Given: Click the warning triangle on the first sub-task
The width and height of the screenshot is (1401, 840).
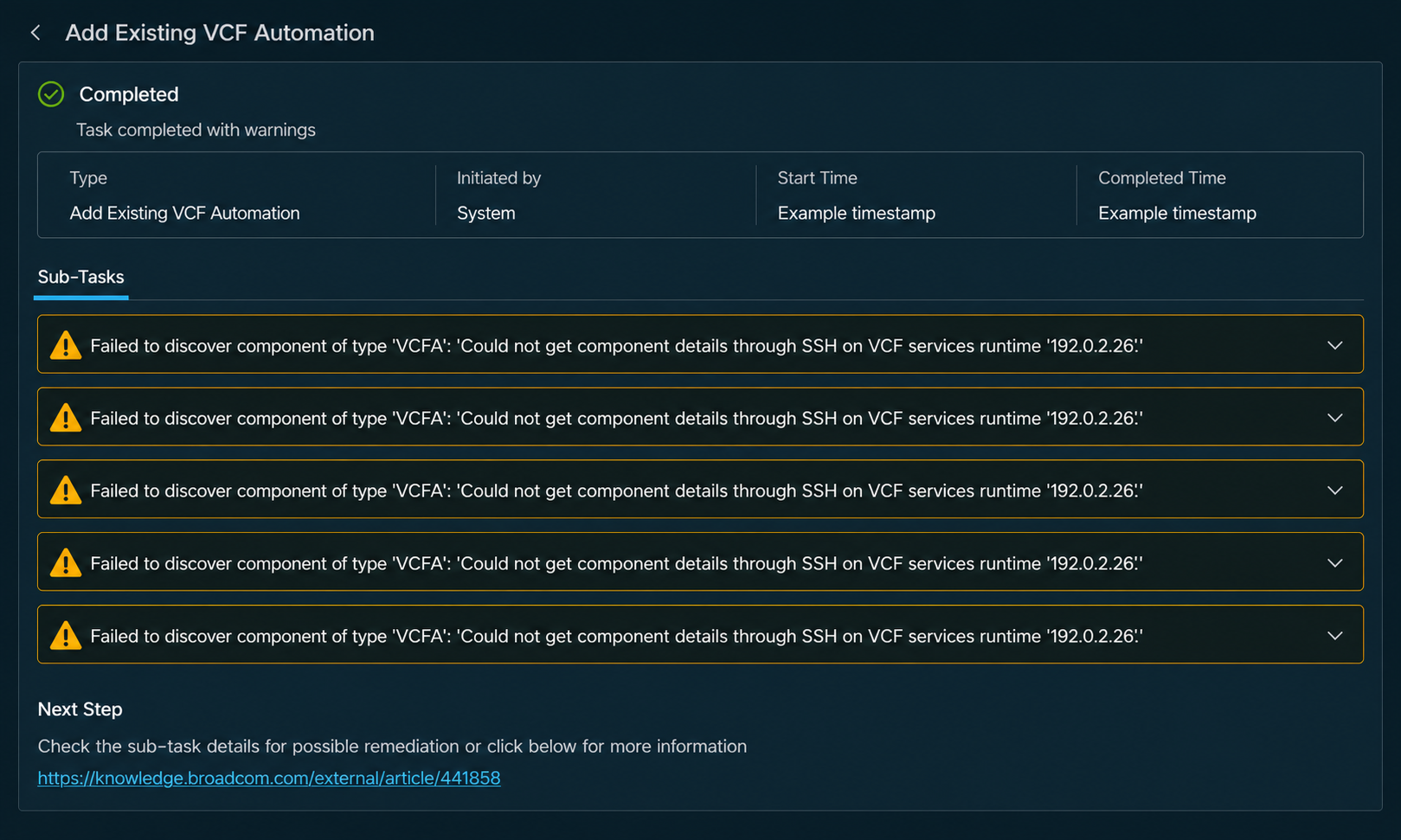Looking at the screenshot, I should coord(66,345).
